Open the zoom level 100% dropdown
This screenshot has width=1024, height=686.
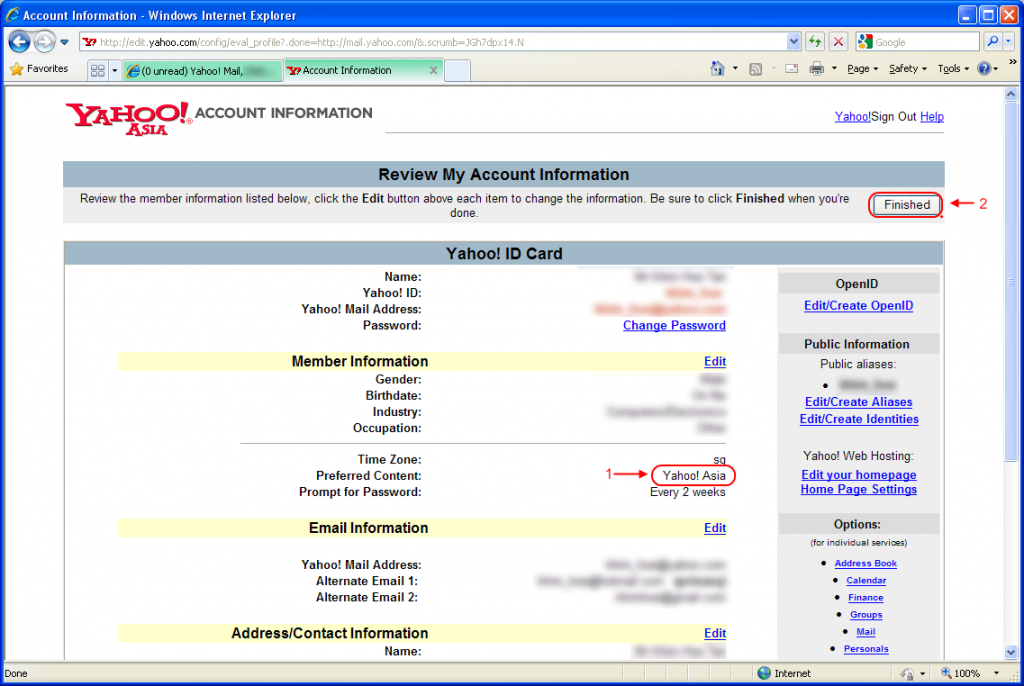coord(970,674)
